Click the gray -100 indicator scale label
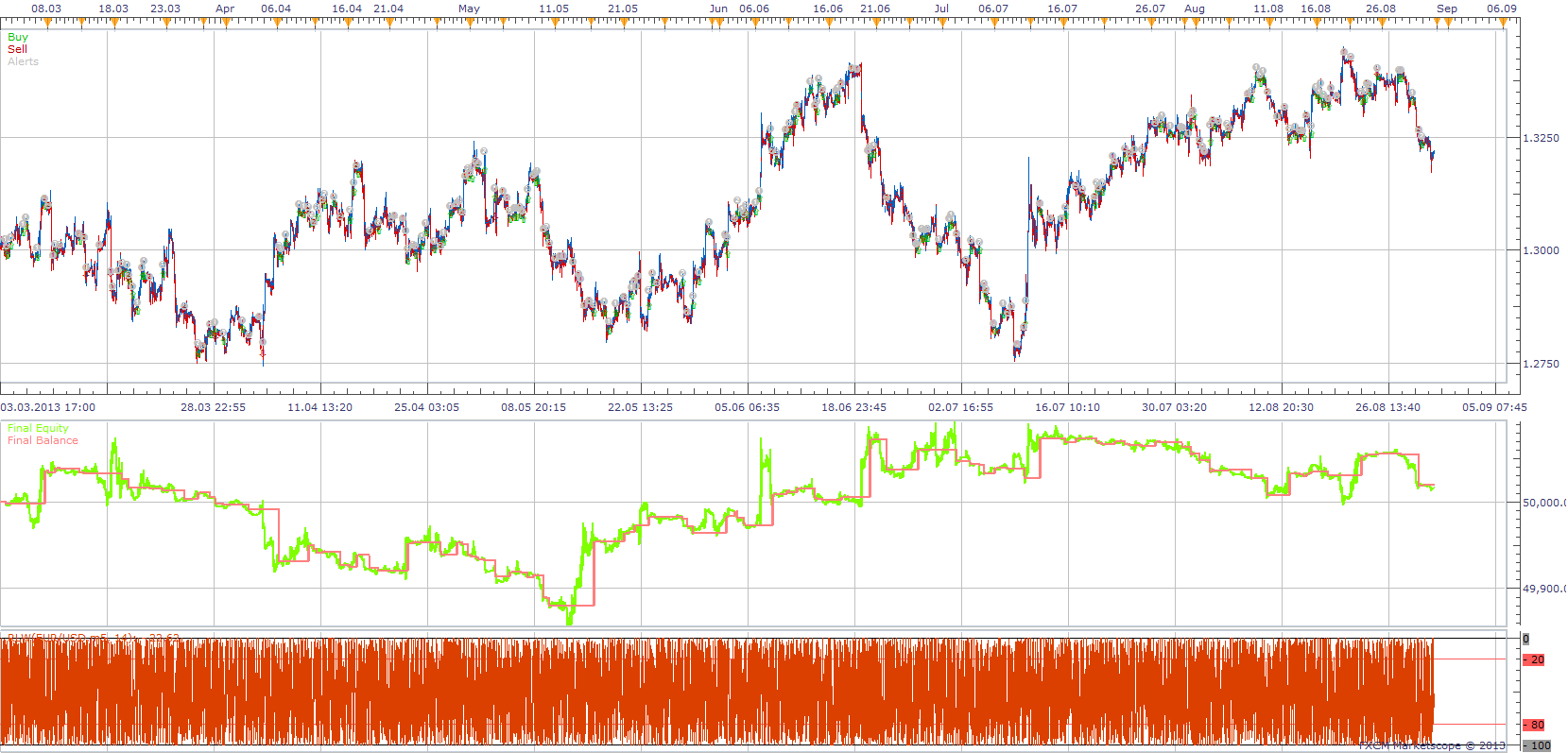The height and width of the screenshot is (753, 1568). tap(1537, 745)
